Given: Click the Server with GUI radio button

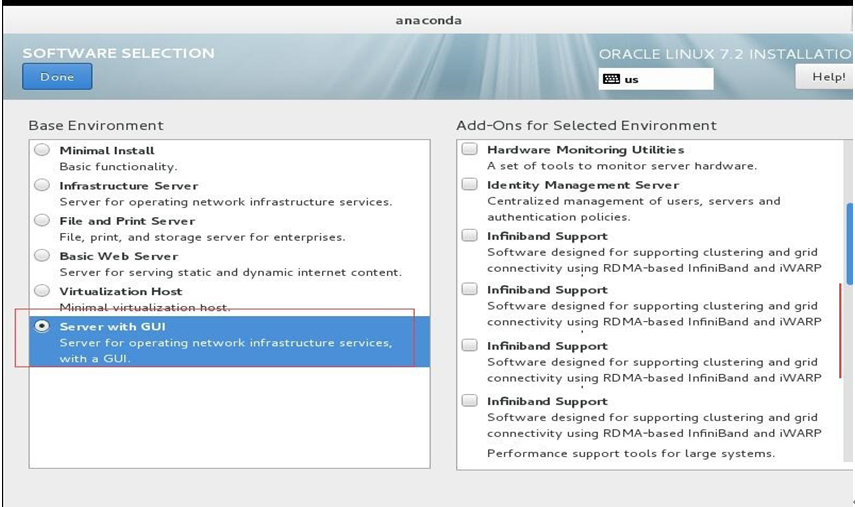Looking at the screenshot, I should tap(42, 326).
